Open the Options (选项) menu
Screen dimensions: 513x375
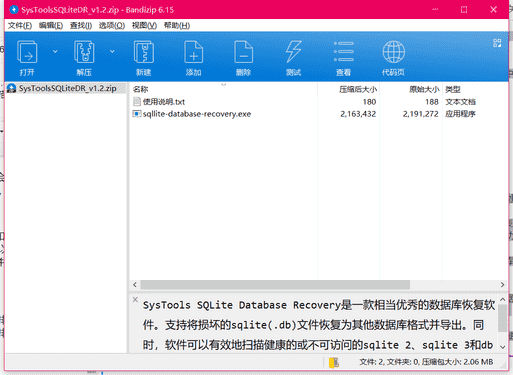click(x=112, y=26)
